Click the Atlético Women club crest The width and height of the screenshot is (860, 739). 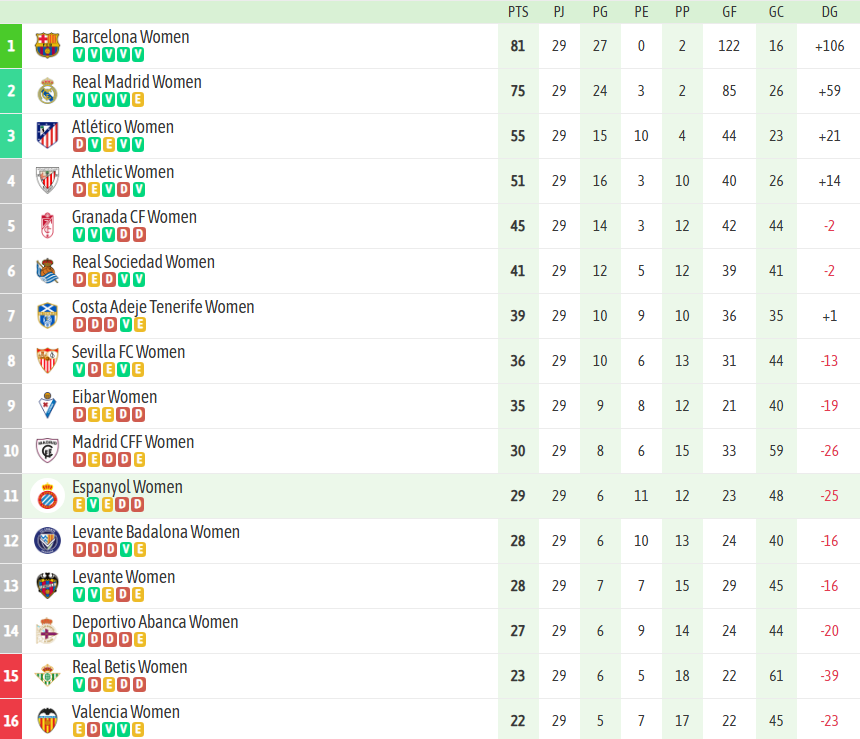(47, 136)
